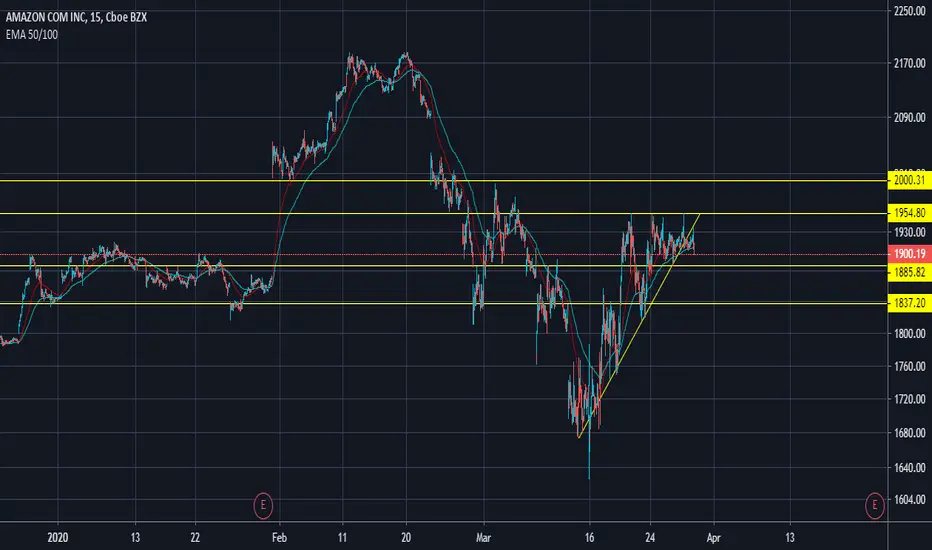Click the 1800.00 price axis value
Image resolution: width=932 pixels, height=550 pixels.
909,333
